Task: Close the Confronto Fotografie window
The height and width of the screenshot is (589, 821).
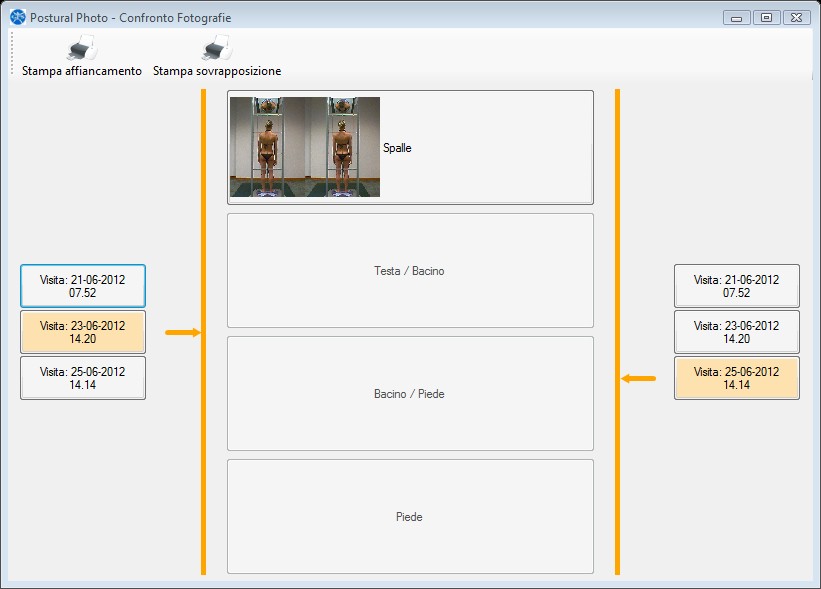Action: tap(796, 18)
